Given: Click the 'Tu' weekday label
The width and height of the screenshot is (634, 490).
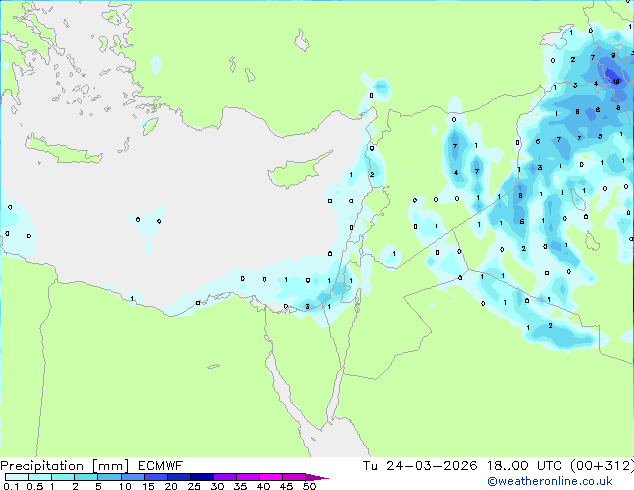Looking at the screenshot, I should (x=370, y=466).
